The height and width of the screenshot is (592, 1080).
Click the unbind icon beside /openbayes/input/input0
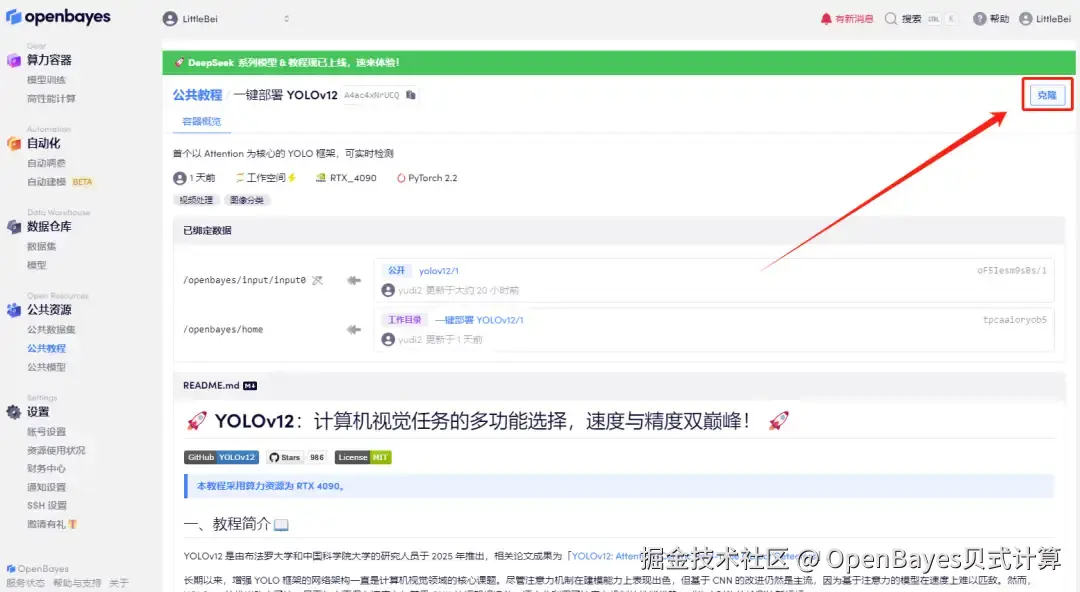coord(317,280)
